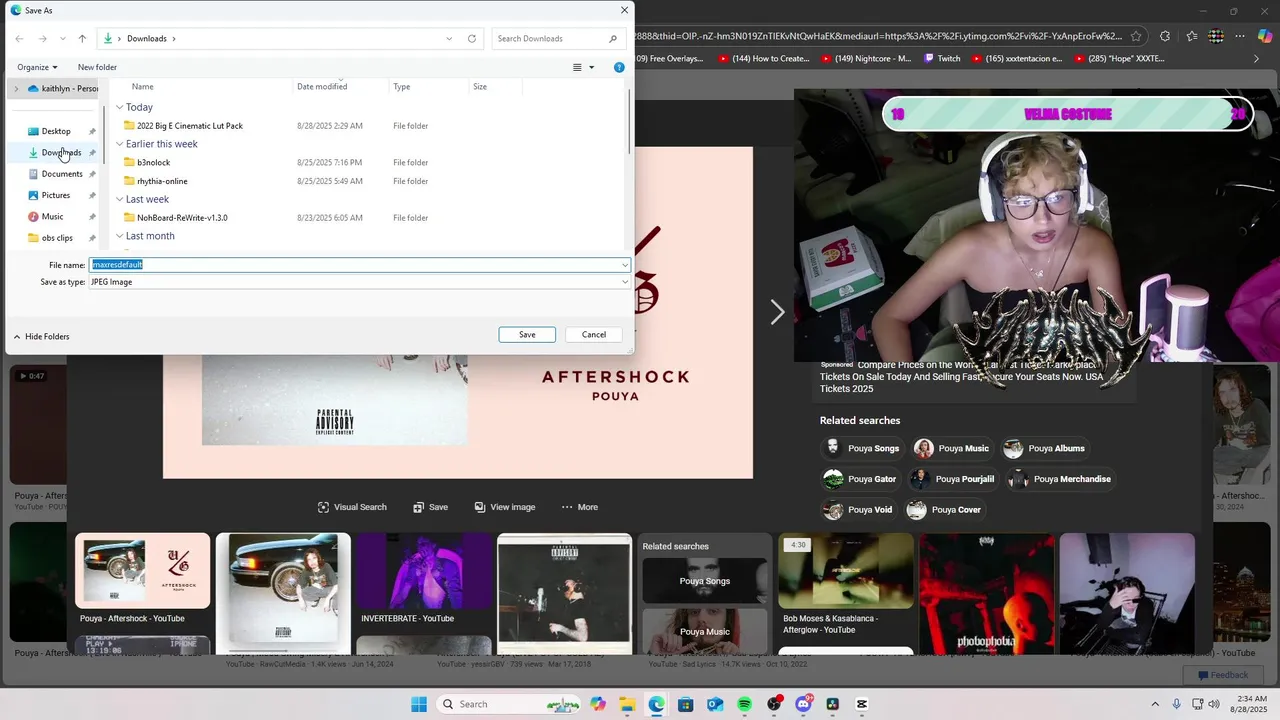Screen dimensions: 1280x720
Task: Go up one folder level in Save As dialog
Action: (82, 39)
